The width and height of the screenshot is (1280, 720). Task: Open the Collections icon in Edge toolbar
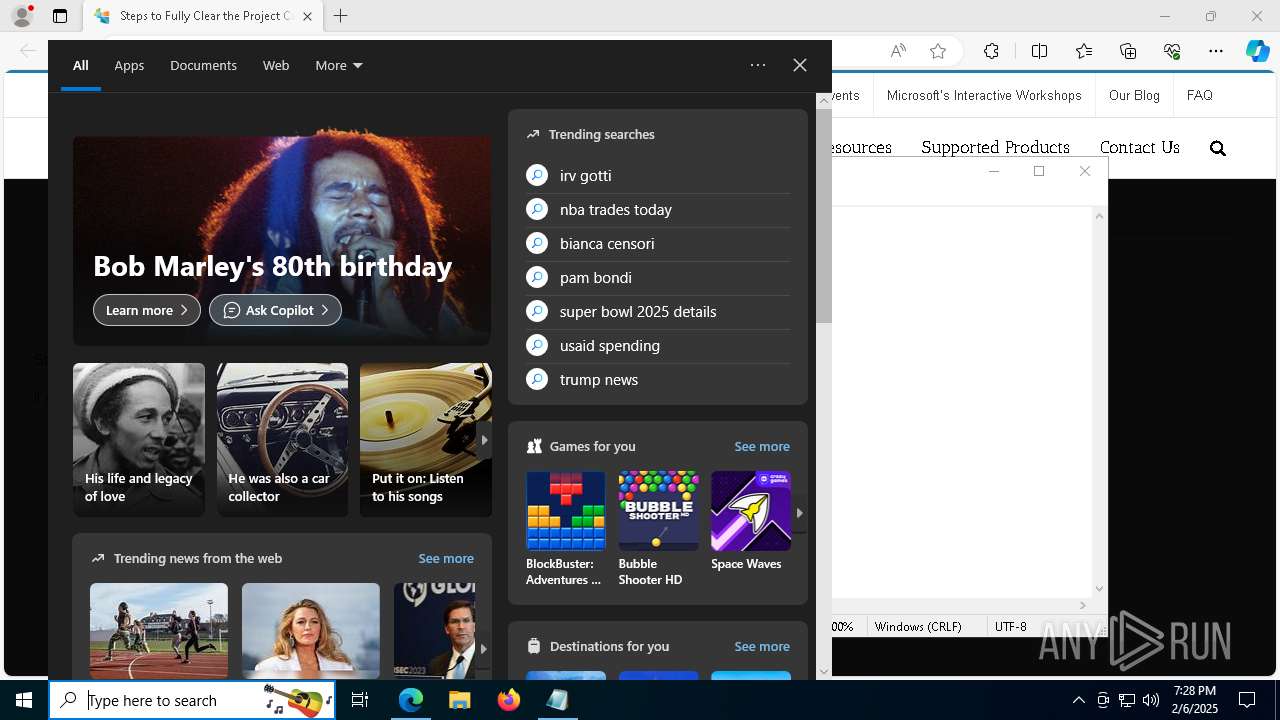[x=1128, y=51]
